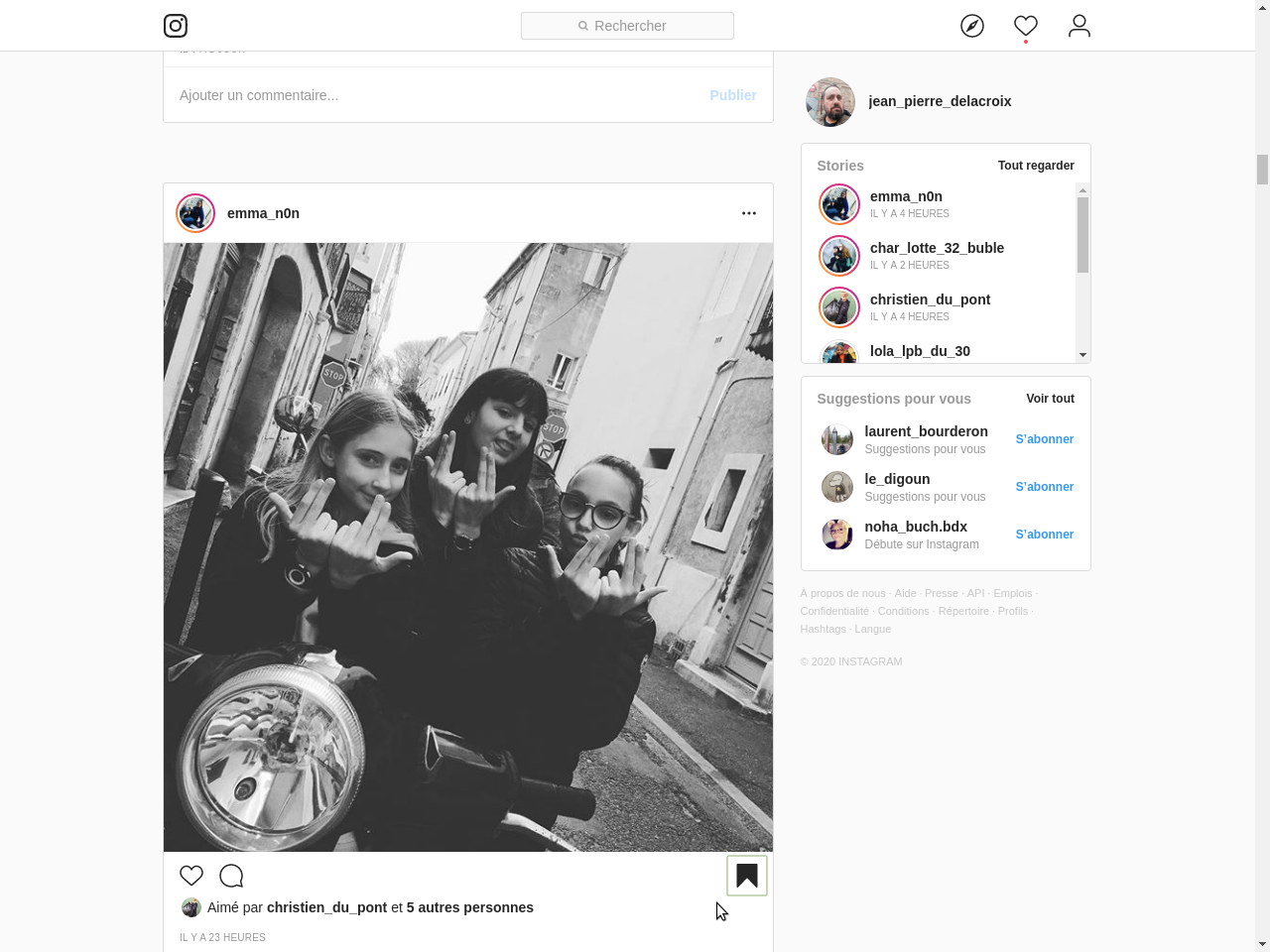The height and width of the screenshot is (952, 1270).
Task: View char_lotte_32_buble's story avatar
Action: pyautogui.click(x=839, y=256)
